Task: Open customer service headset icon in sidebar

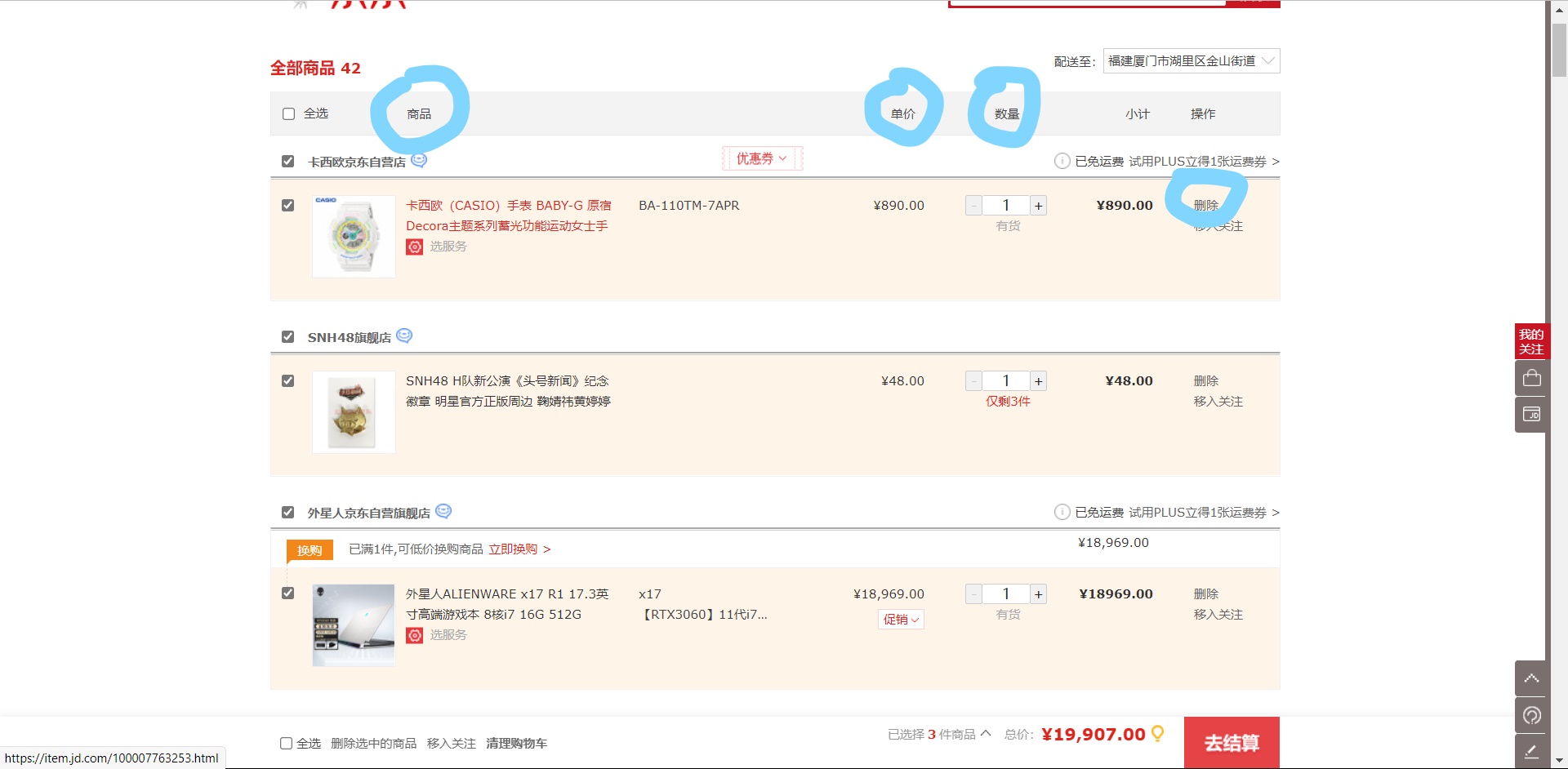Action: coord(1531,715)
